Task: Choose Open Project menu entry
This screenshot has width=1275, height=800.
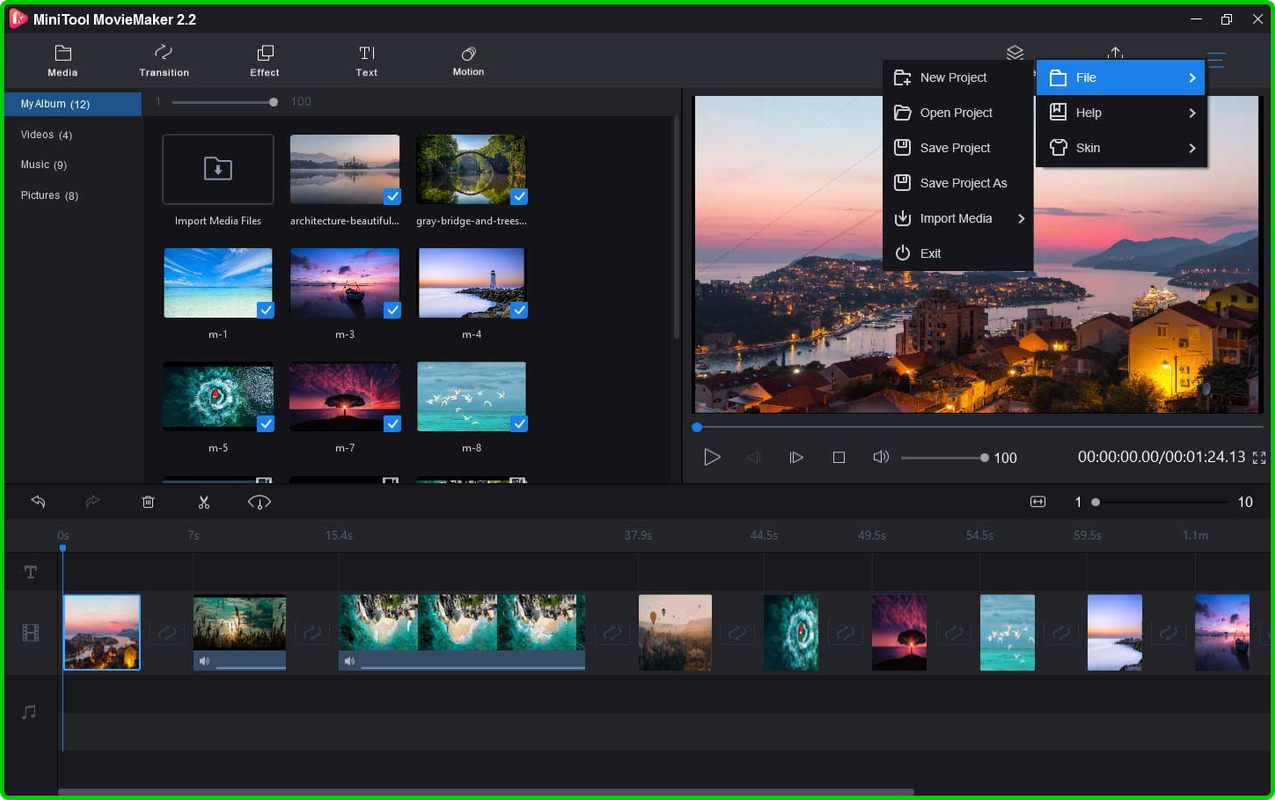Action: [x=958, y=113]
